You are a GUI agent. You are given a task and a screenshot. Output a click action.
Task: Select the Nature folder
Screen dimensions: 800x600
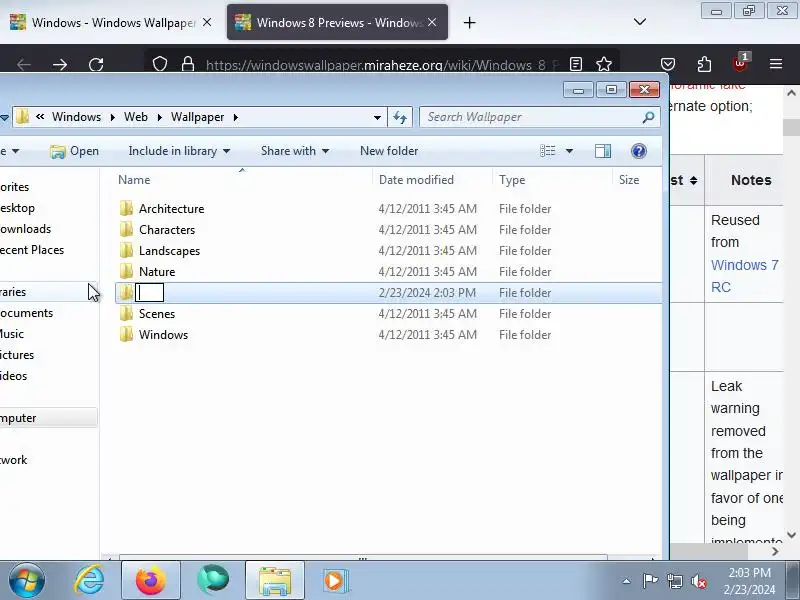(x=157, y=271)
